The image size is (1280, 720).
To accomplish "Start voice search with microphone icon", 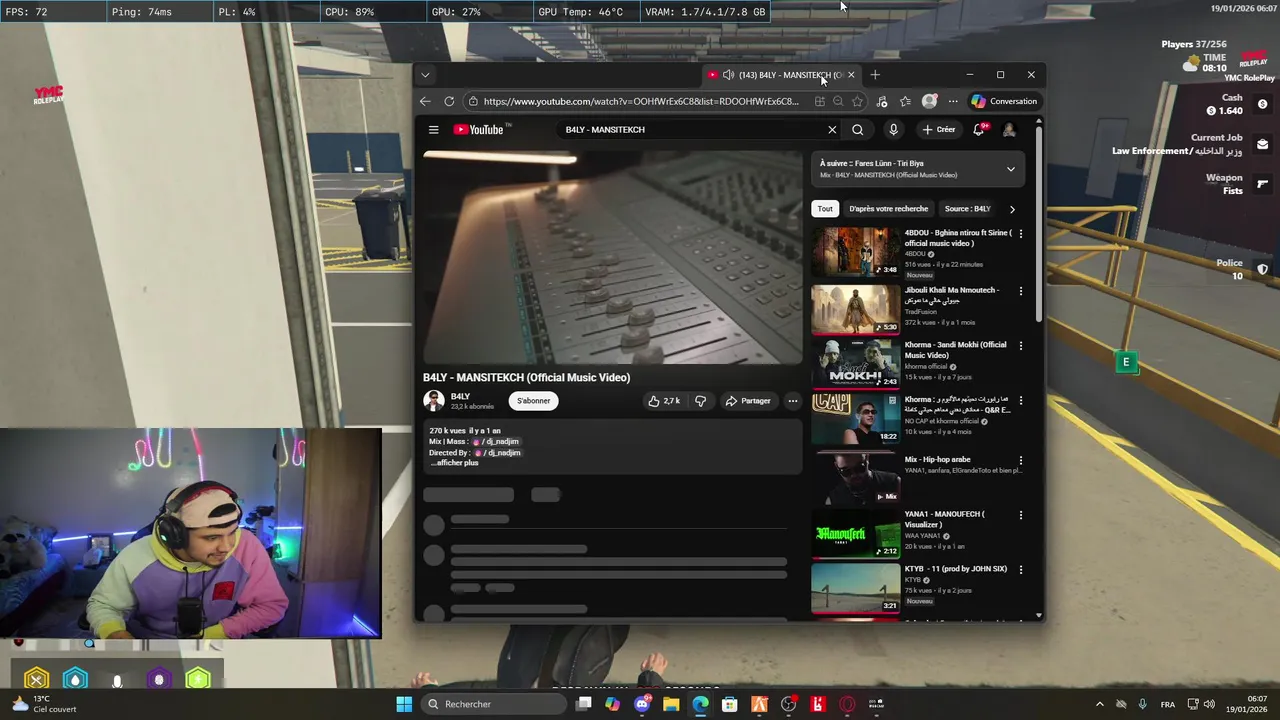I will (893, 129).
